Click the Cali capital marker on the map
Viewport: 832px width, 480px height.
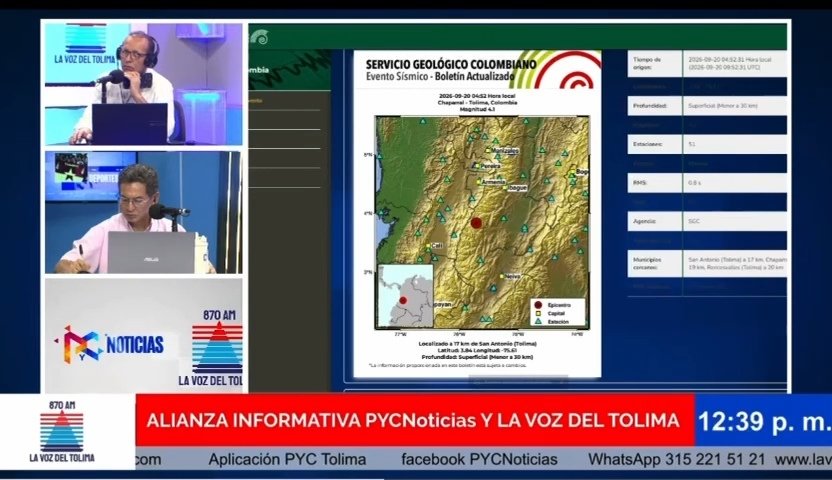[x=428, y=246]
